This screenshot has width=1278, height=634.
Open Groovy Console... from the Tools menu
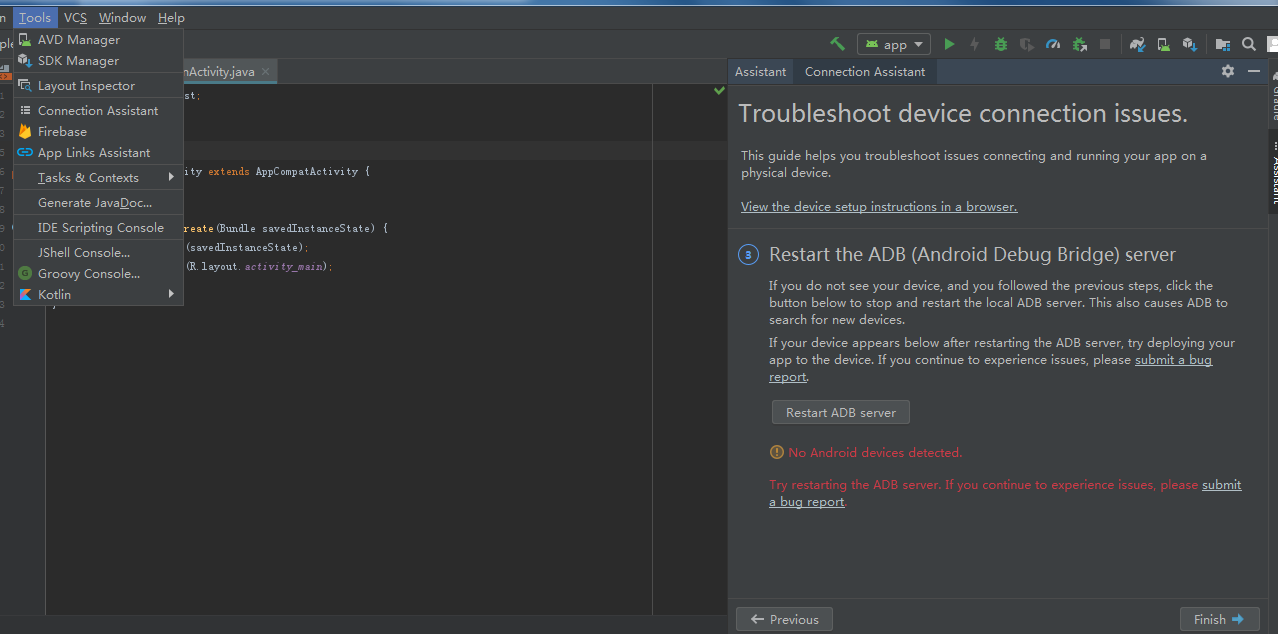[x=98, y=274]
